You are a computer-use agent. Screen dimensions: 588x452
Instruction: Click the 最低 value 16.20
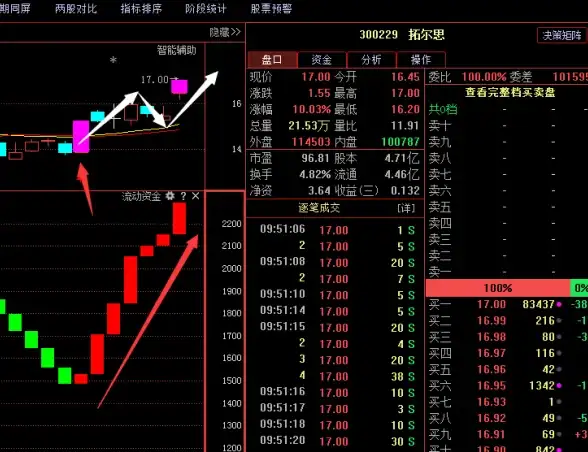click(405, 110)
